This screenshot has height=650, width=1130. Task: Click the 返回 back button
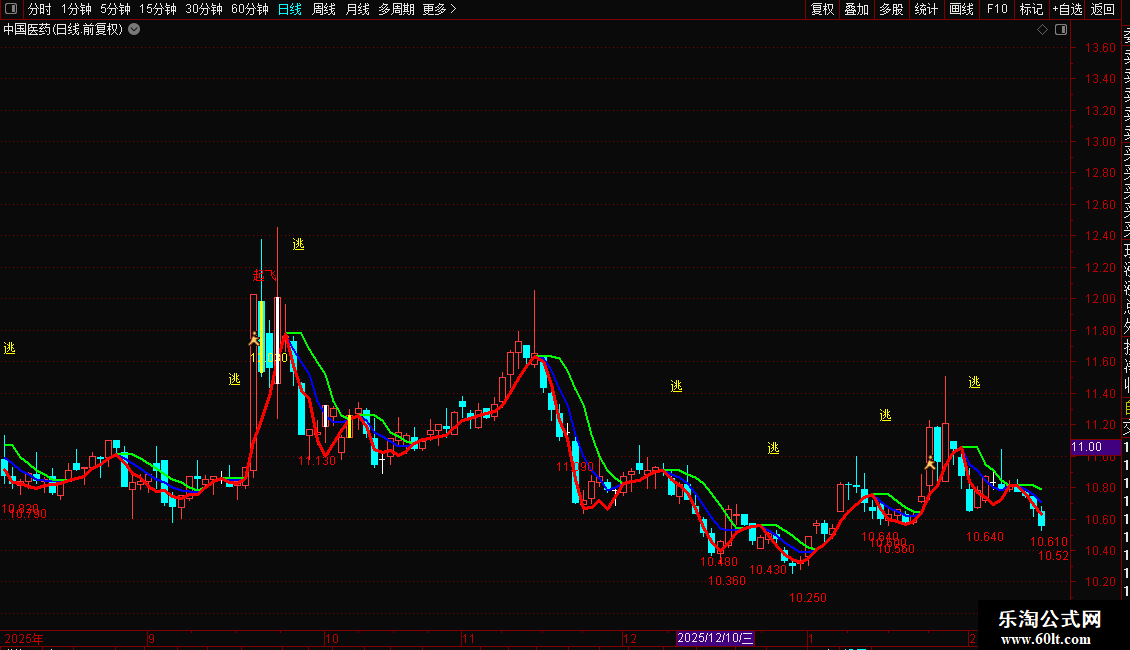pyautogui.click(x=1103, y=9)
